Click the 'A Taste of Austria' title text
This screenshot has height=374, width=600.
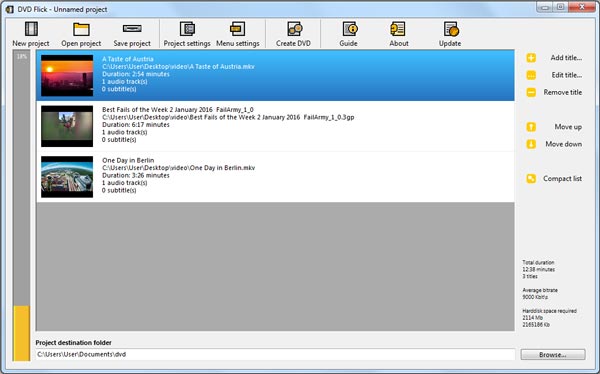[128, 59]
